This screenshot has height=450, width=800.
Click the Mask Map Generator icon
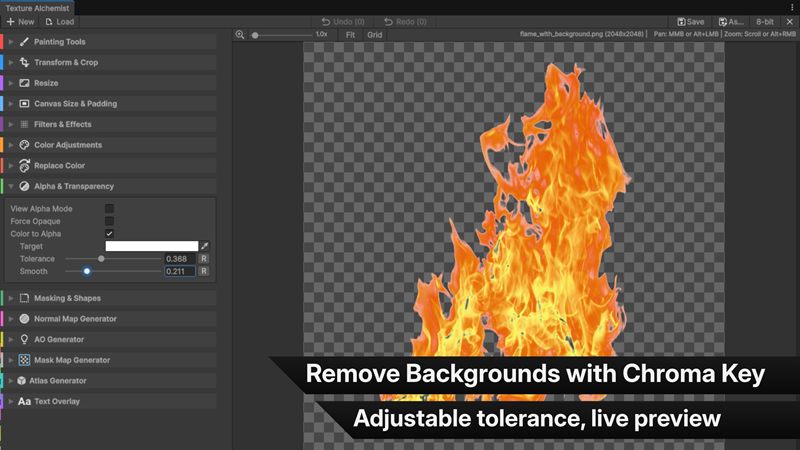click(24, 360)
